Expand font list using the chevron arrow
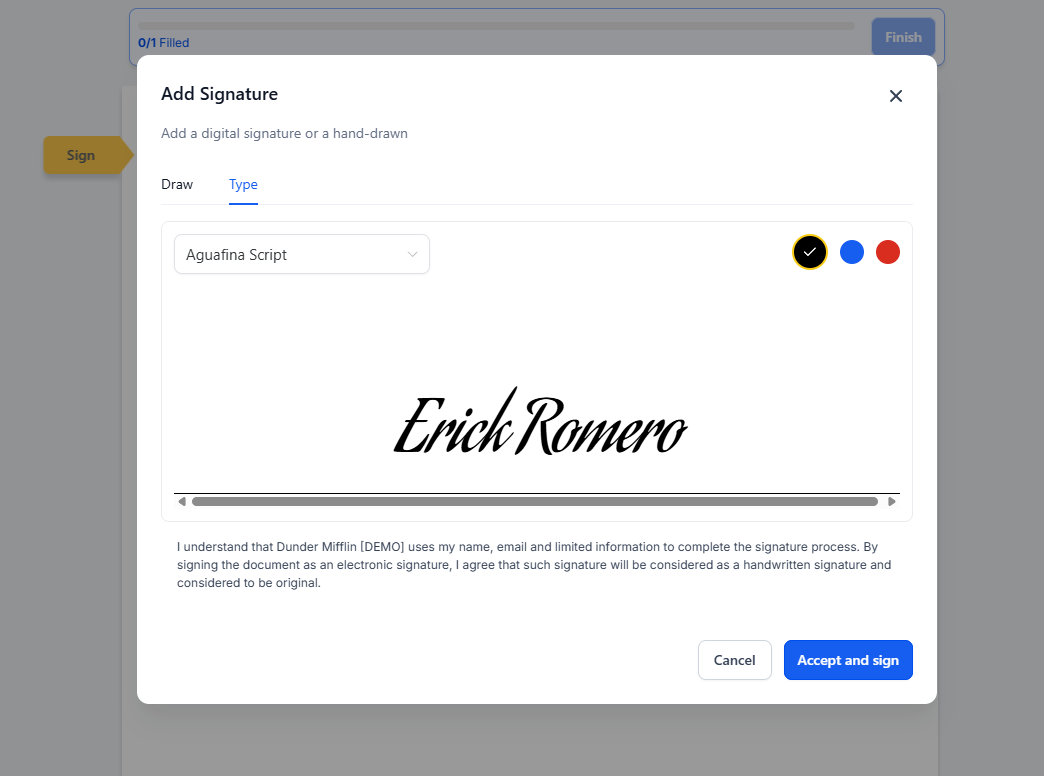 (412, 254)
